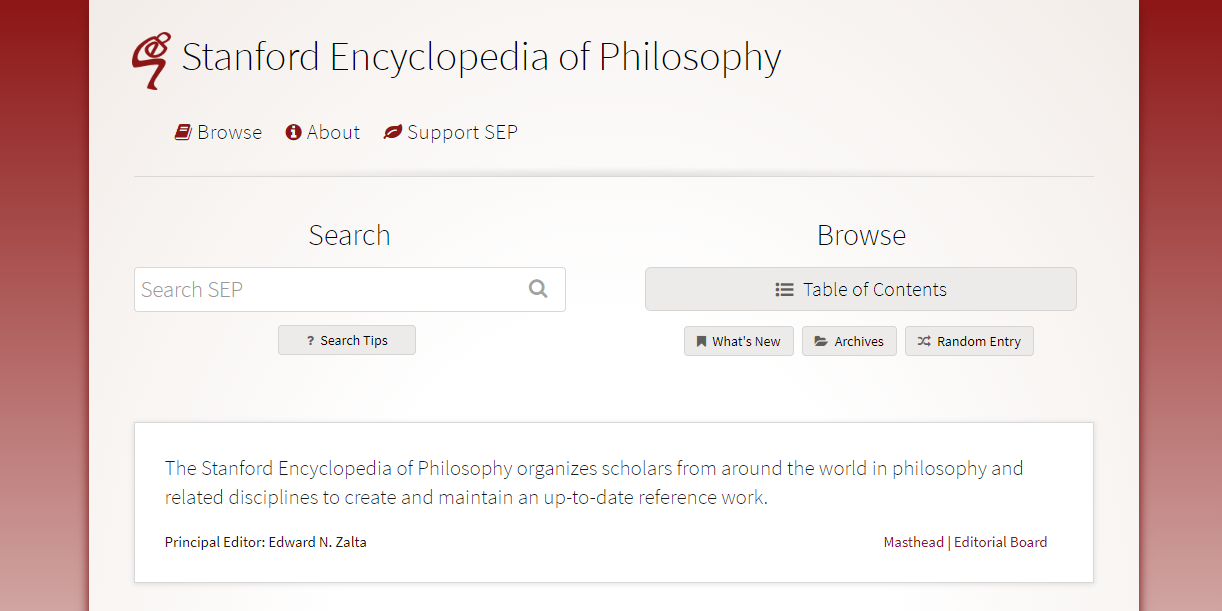Image resolution: width=1222 pixels, height=611 pixels.
Task: Open the Support SEP menu item
Action: point(451,132)
